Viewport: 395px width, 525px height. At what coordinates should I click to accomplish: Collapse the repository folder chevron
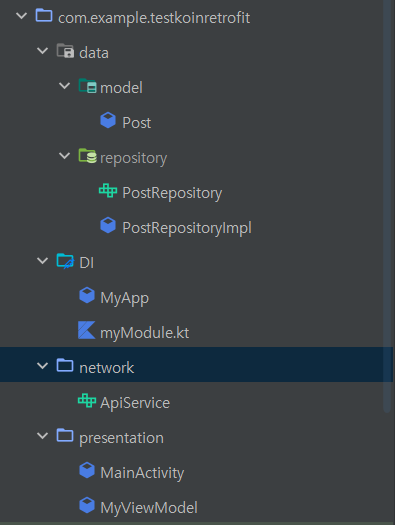tap(64, 156)
